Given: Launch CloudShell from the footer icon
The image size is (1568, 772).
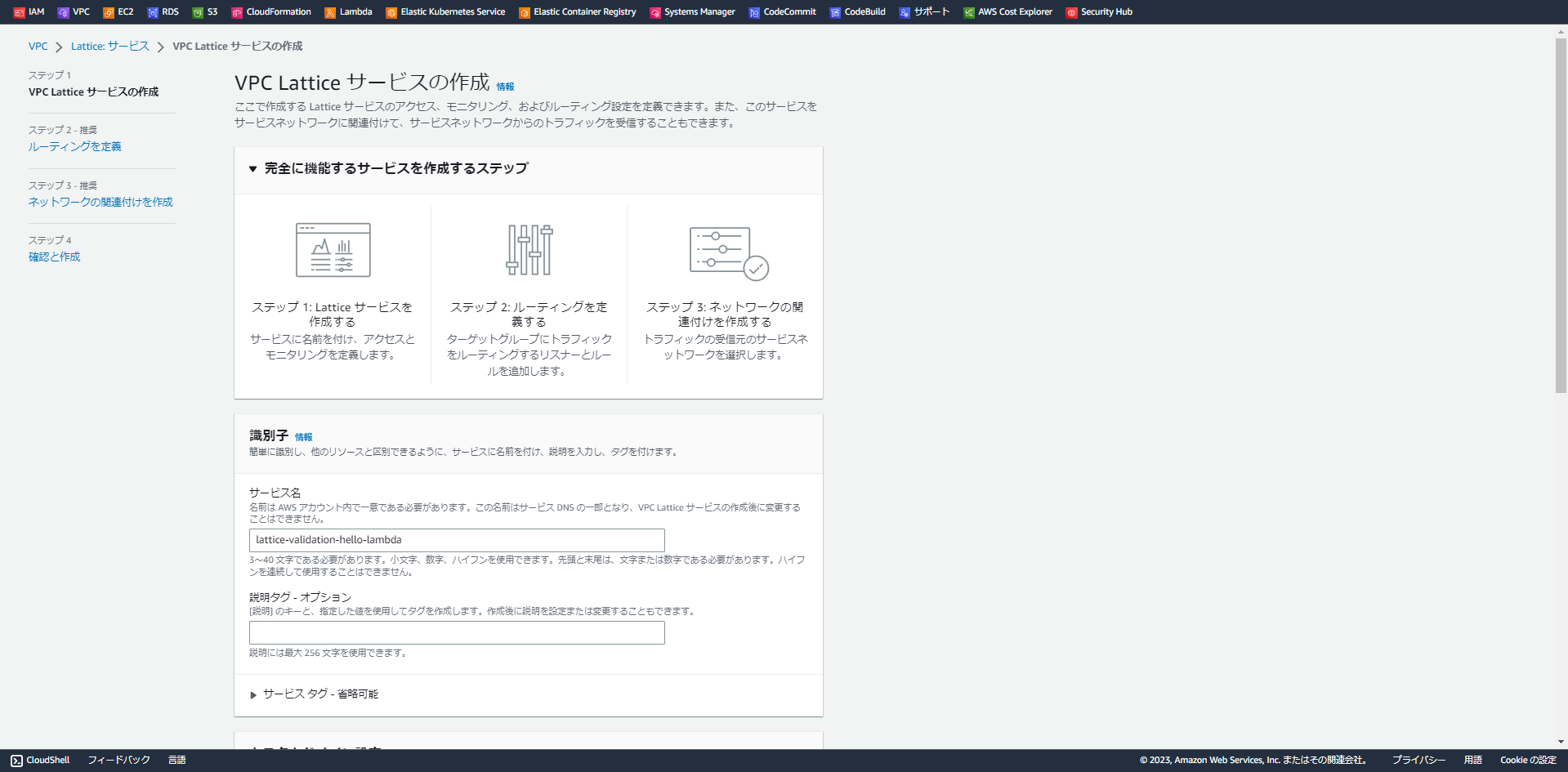Looking at the screenshot, I should [x=16, y=761].
